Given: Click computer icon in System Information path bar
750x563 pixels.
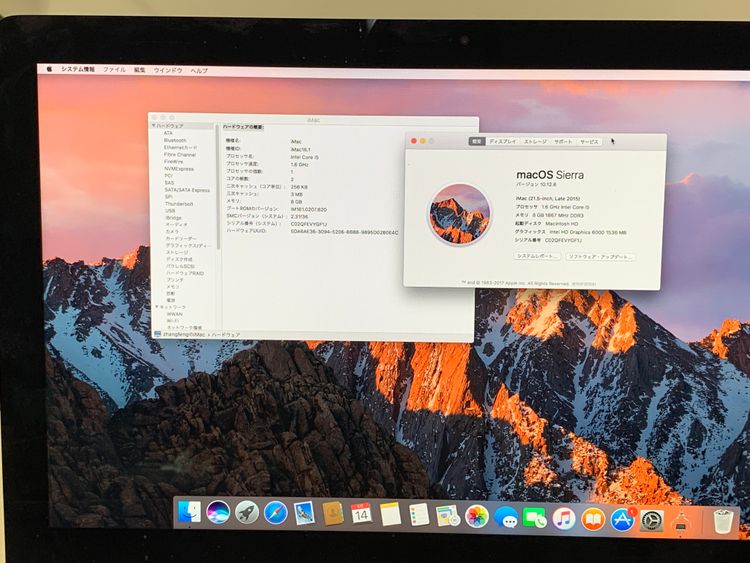Looking at the screenshot, I should click(x=158, y=334).
